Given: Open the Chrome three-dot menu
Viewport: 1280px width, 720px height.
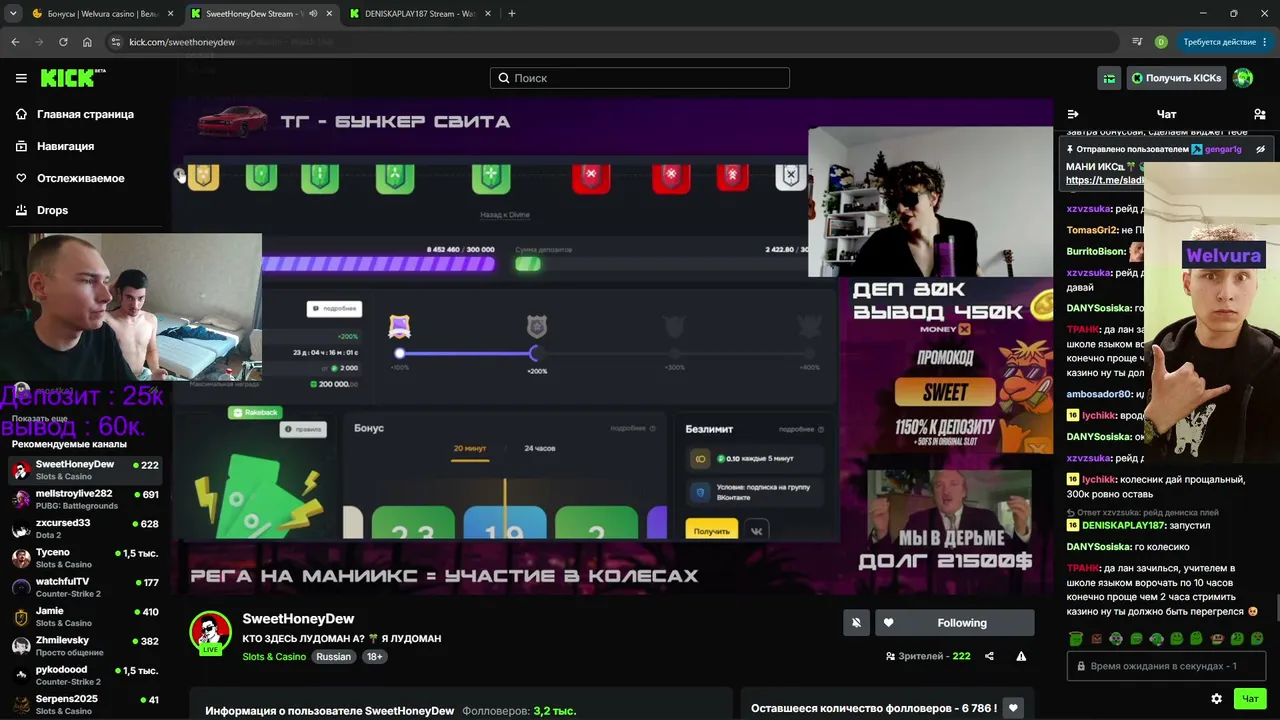Looking at the screenshot, I should point(1265,42).
